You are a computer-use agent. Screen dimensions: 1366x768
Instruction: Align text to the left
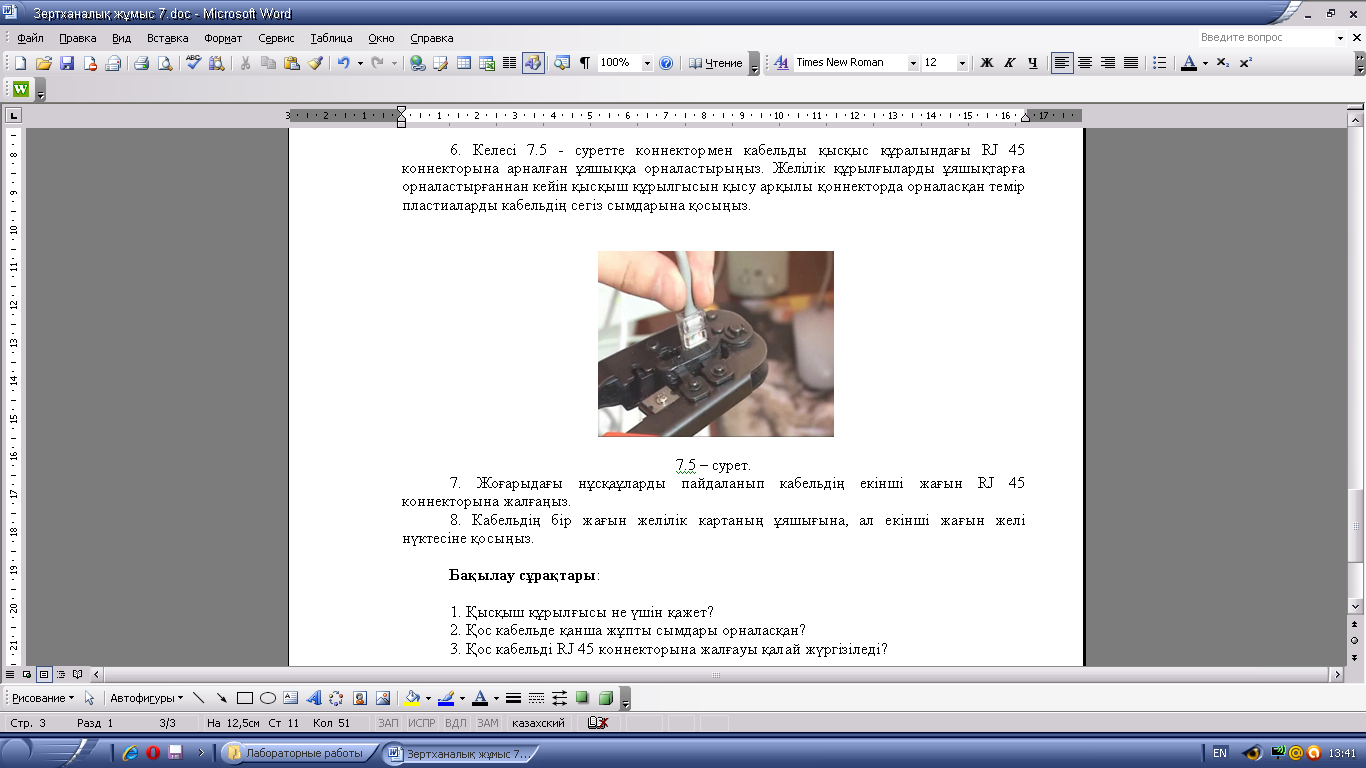tap(1062, 63)
